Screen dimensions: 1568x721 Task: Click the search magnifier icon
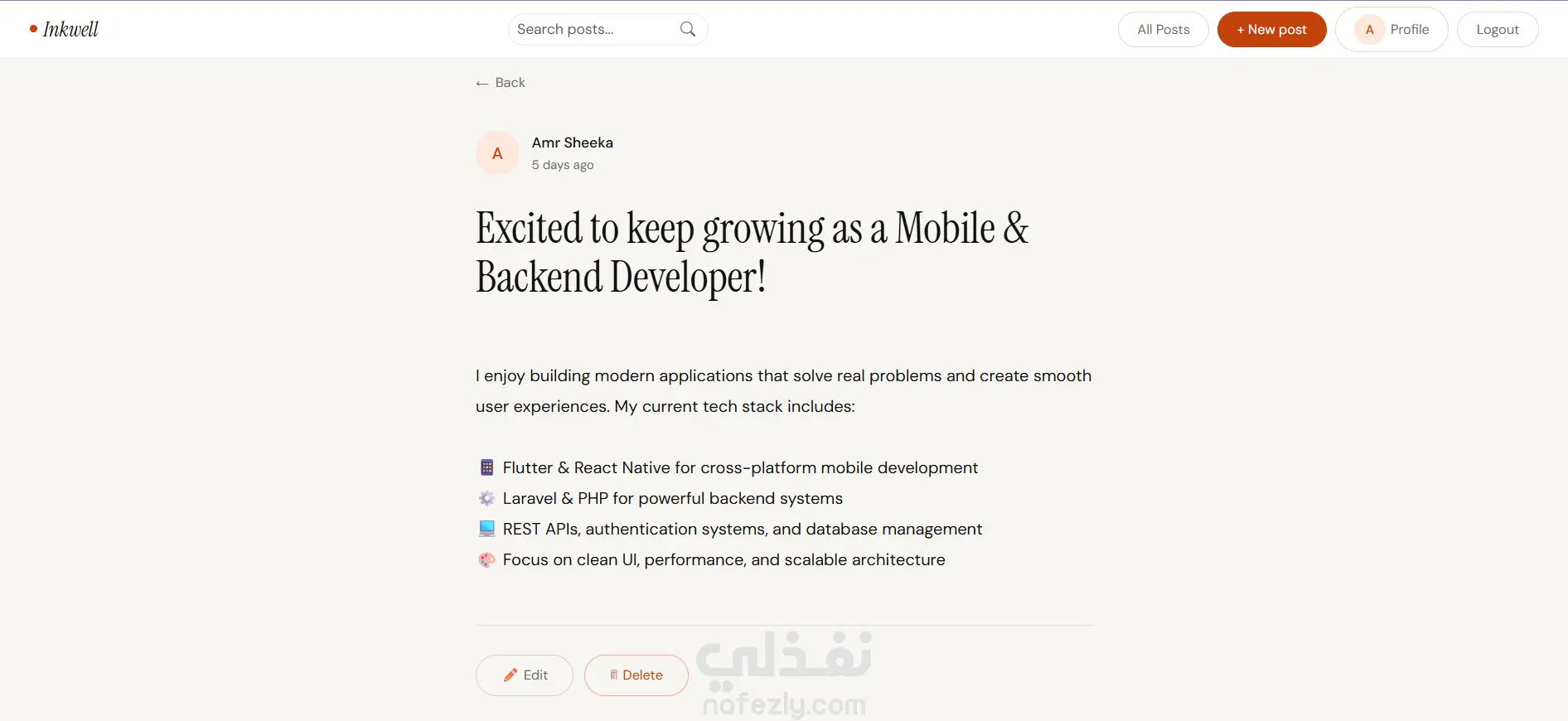687,29
